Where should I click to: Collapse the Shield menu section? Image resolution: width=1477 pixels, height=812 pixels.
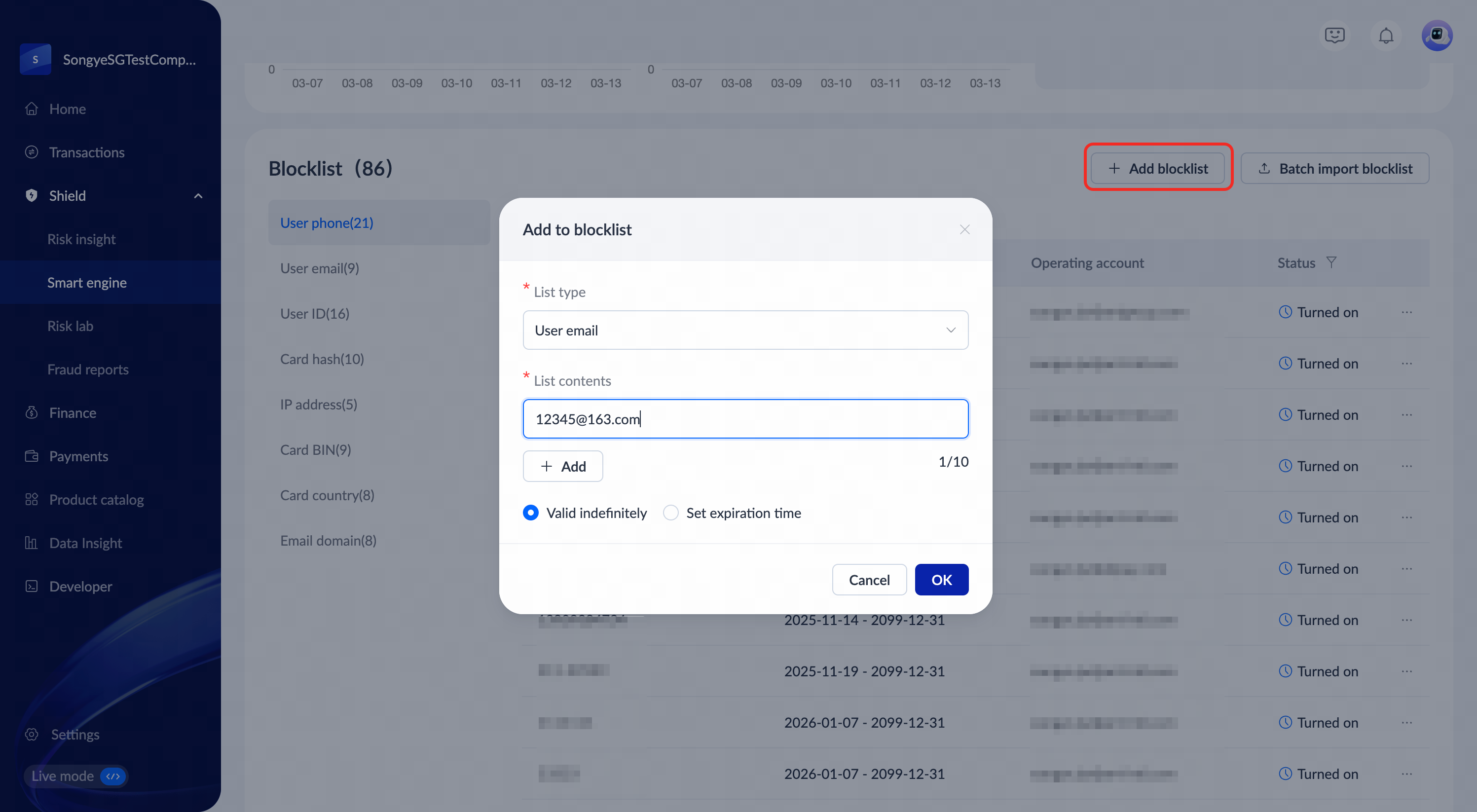198,195
